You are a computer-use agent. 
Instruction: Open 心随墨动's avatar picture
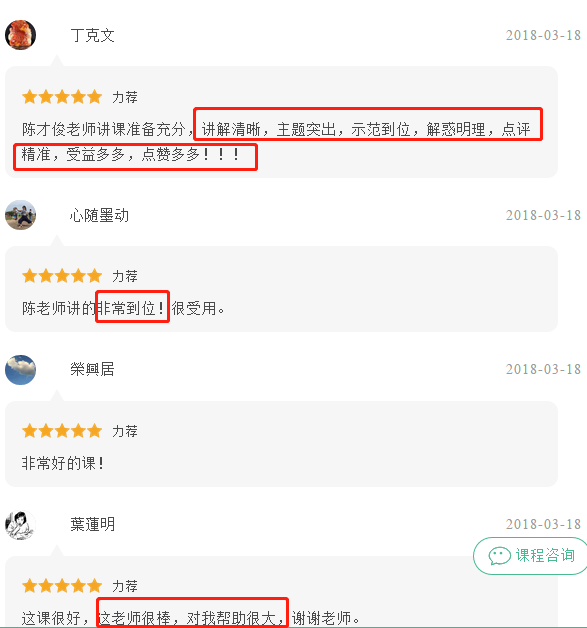(x=20, y=215)
